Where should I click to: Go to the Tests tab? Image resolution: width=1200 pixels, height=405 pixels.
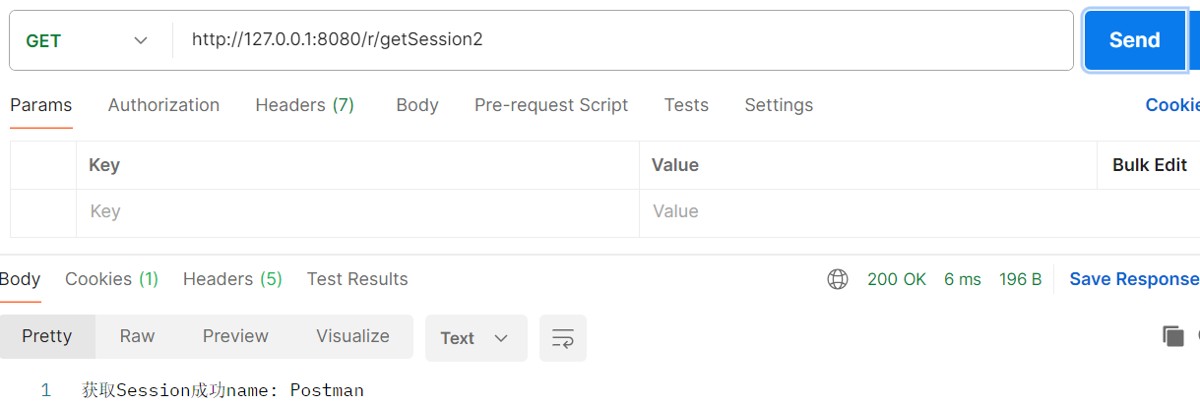tap(686, 105)
